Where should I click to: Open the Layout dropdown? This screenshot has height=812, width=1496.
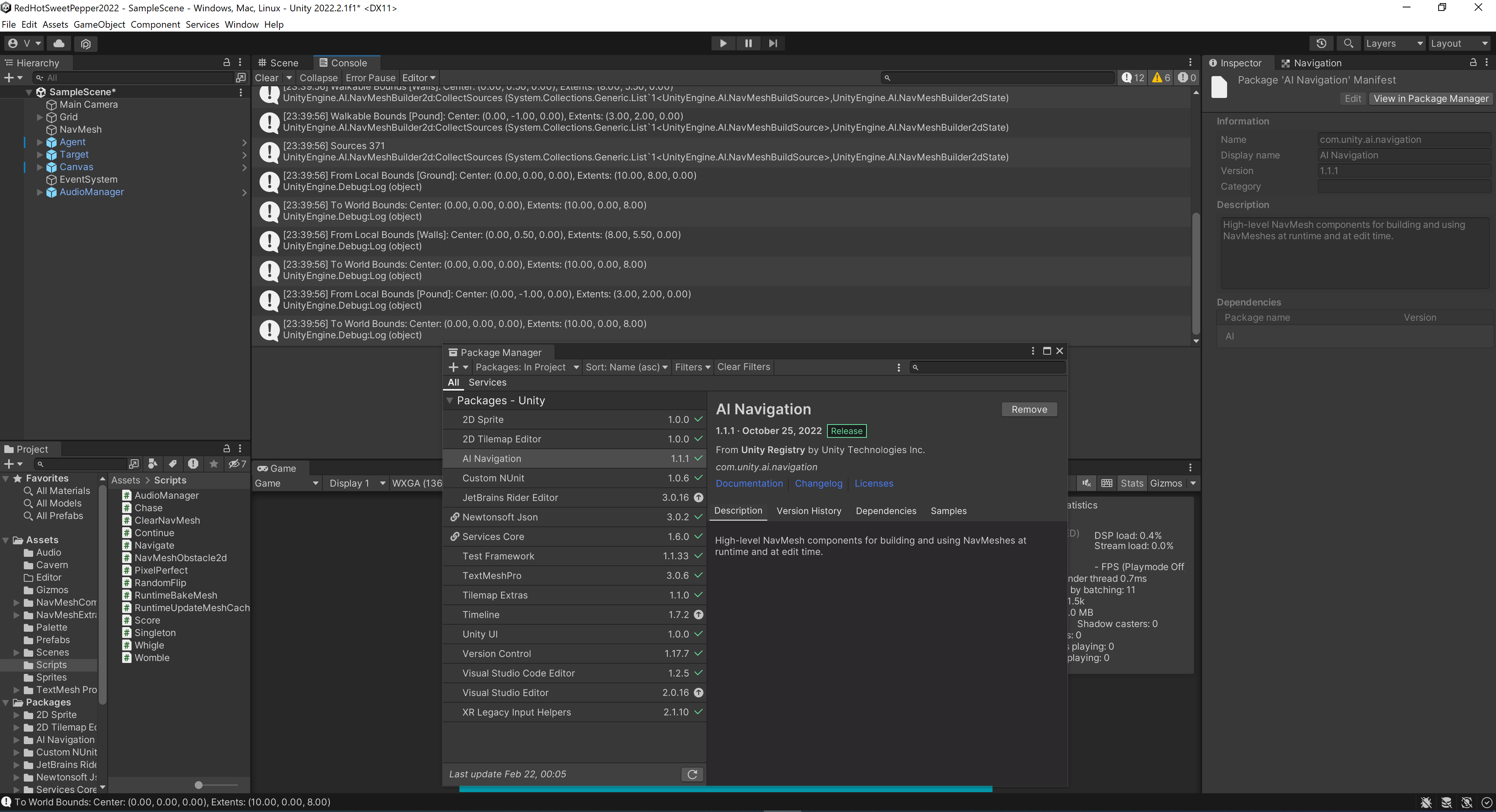(1458, 43)
